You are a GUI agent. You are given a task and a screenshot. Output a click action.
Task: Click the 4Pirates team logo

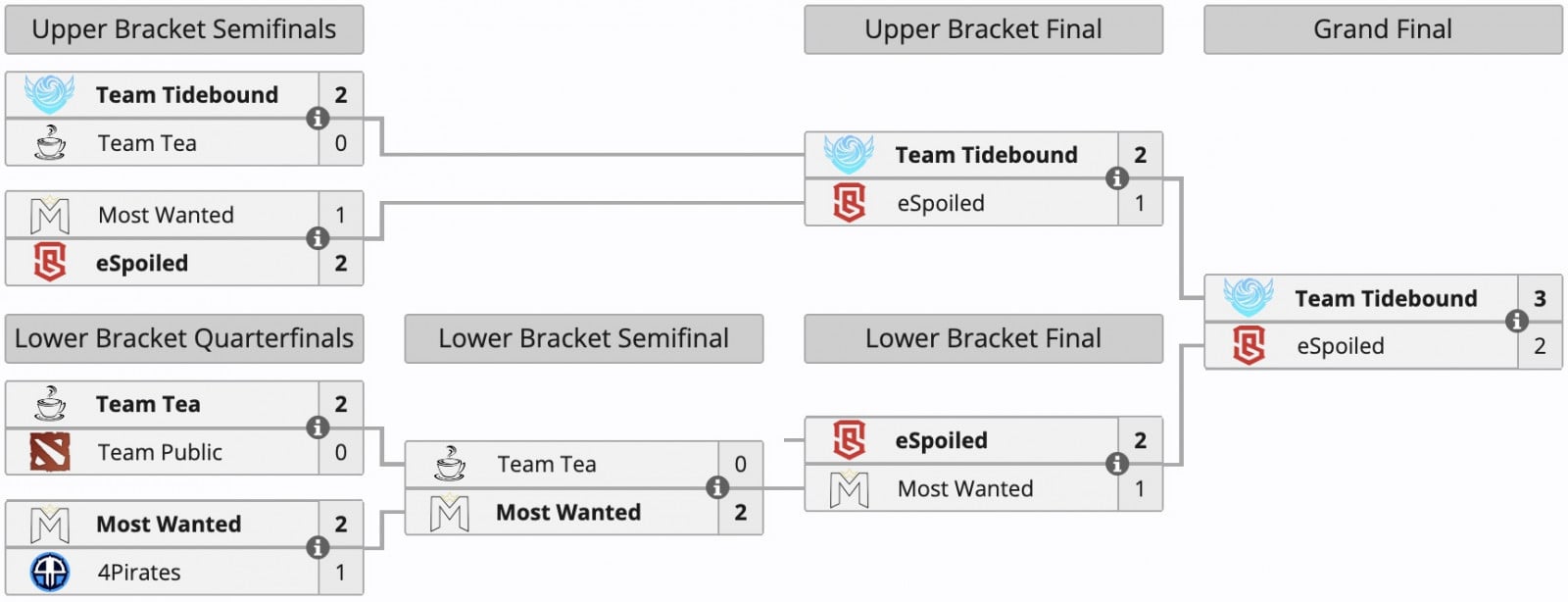[50, 572]
